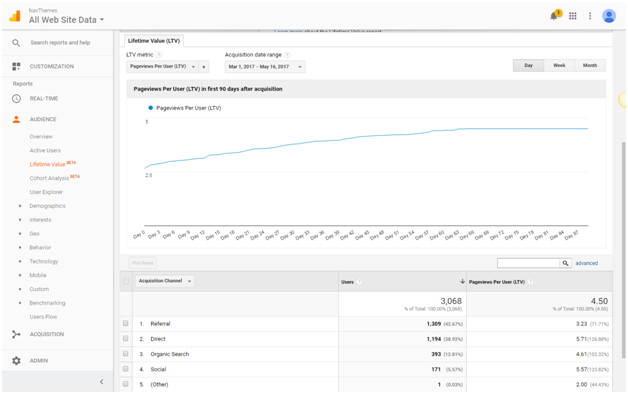Click the Referral channel link
This screenshot has height=394, width=628.
coord(160,324)
